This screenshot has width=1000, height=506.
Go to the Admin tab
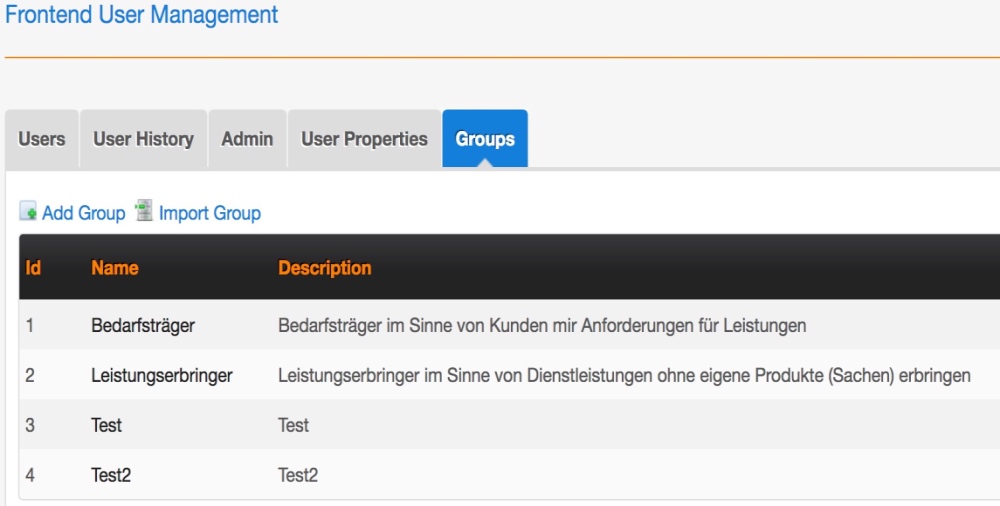(x=247, y=139)
